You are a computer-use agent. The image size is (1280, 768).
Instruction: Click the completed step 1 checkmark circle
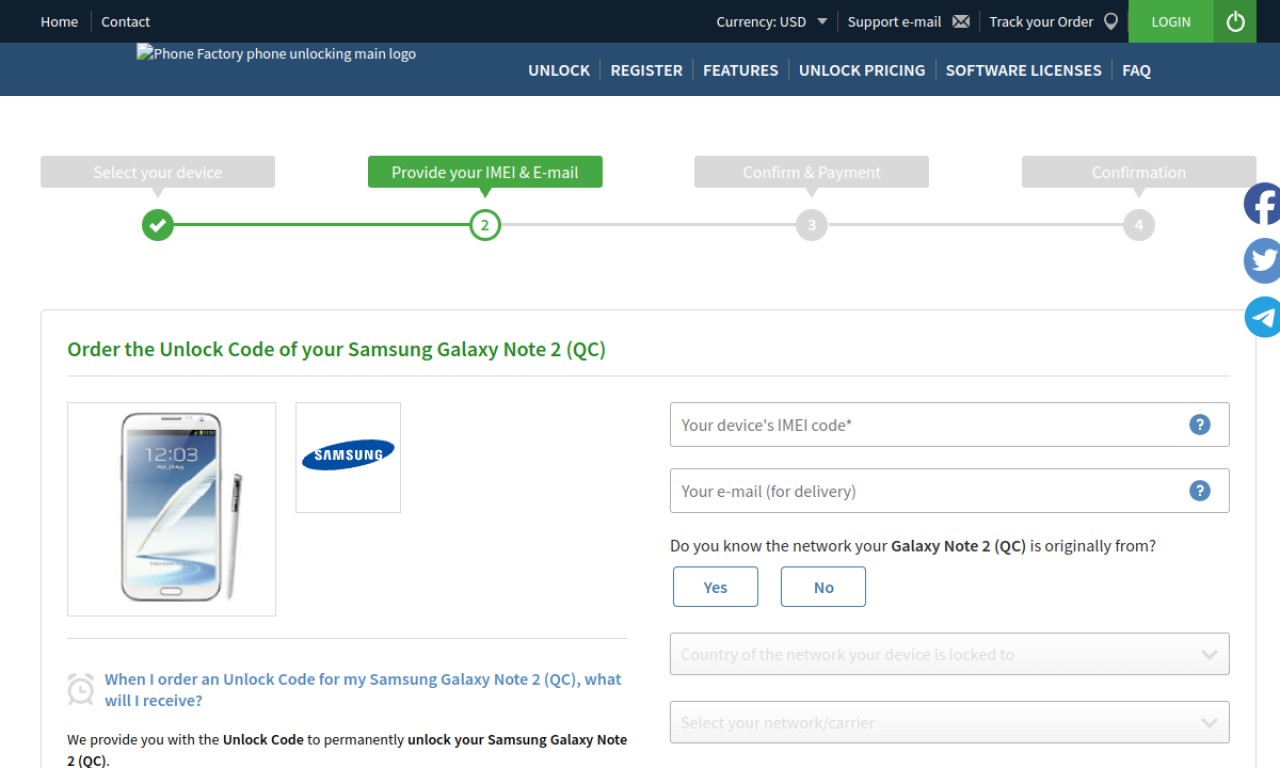[157, 225]
